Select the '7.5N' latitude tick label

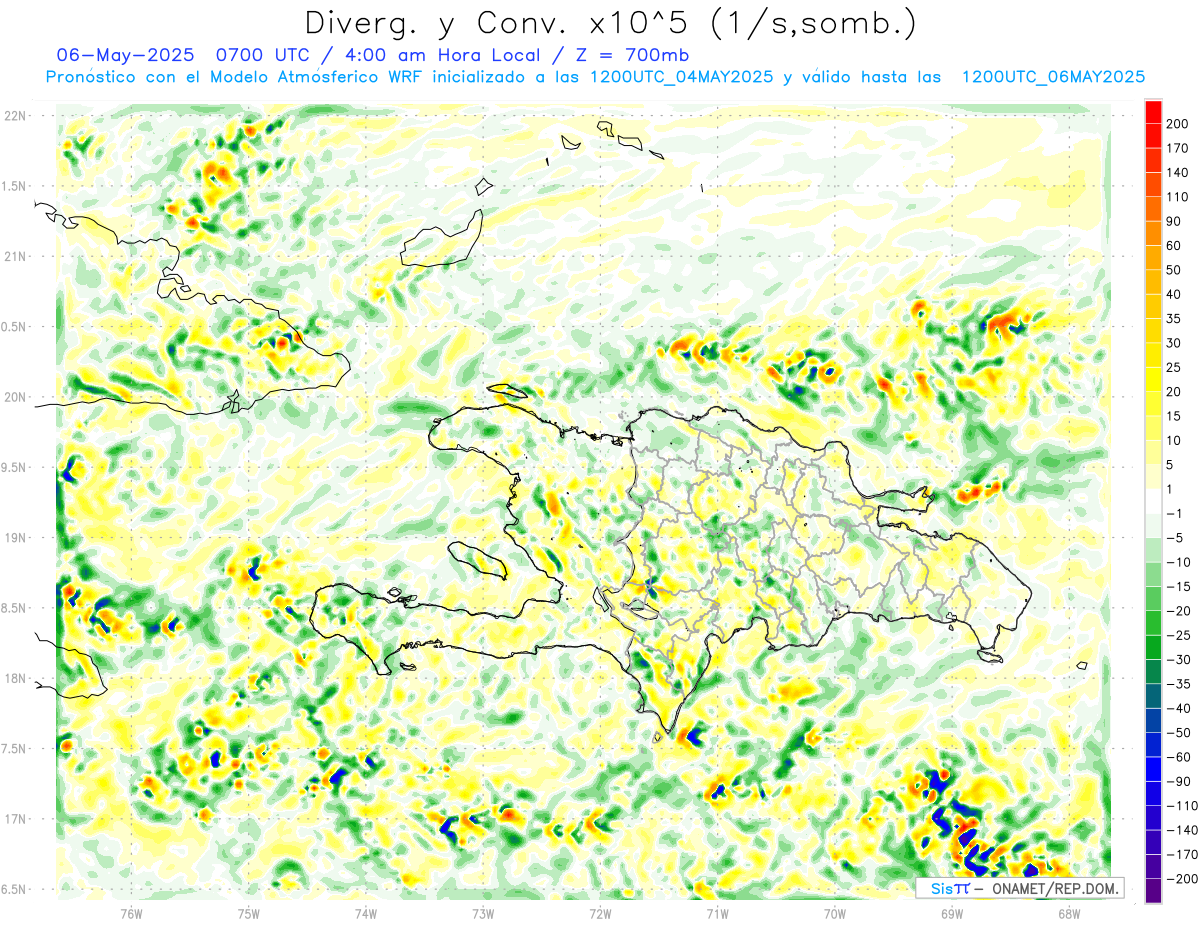point(13,749)
